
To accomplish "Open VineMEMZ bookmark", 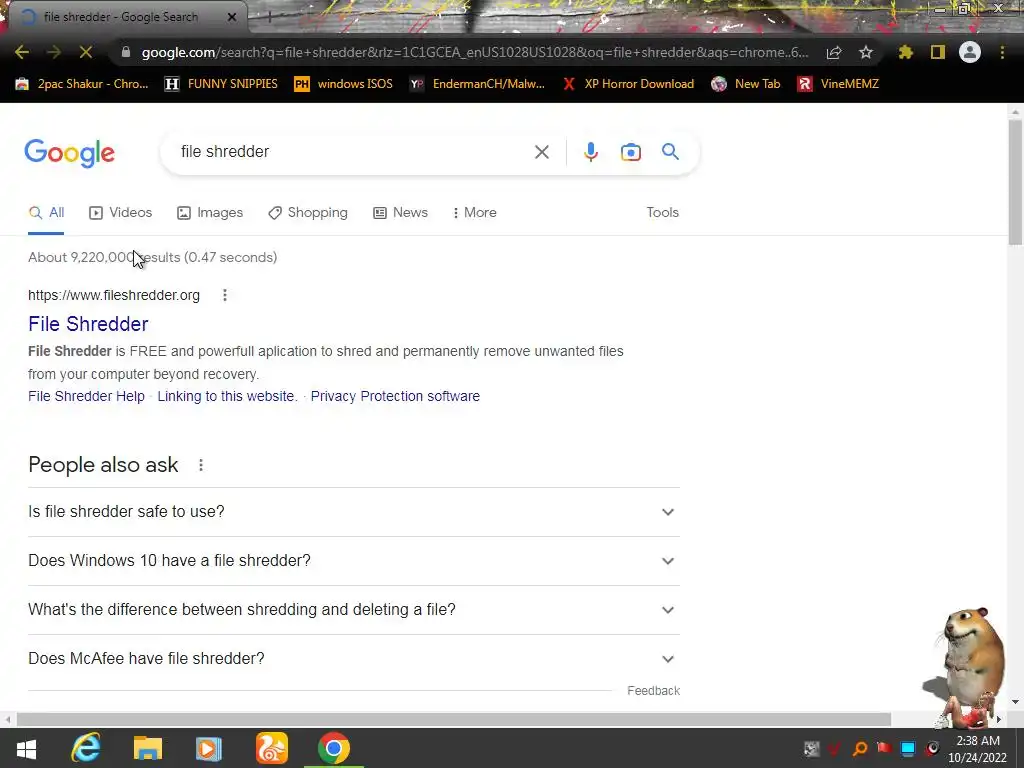I will (x=839, y=84).
